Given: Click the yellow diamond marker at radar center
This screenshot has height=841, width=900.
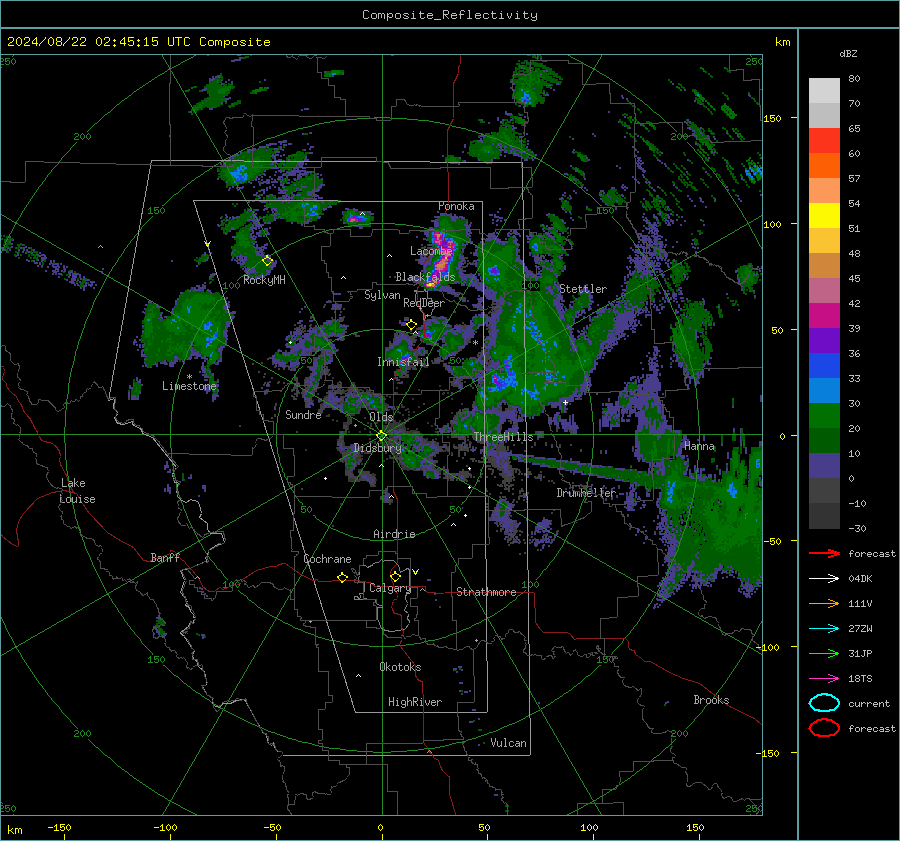Looking at the screenshot, I should click(382, 436).
